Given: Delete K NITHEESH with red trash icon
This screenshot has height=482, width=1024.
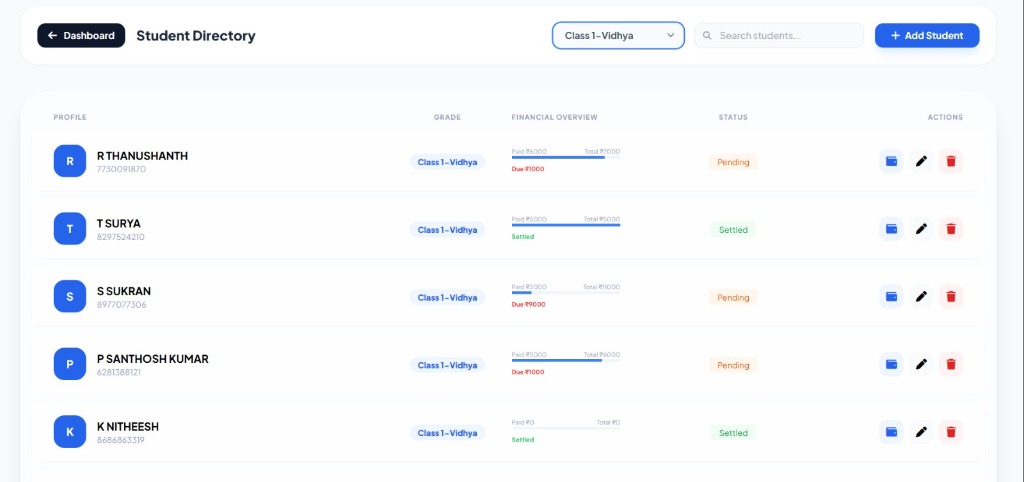Looking at the screenshot, I should point(951,432).
